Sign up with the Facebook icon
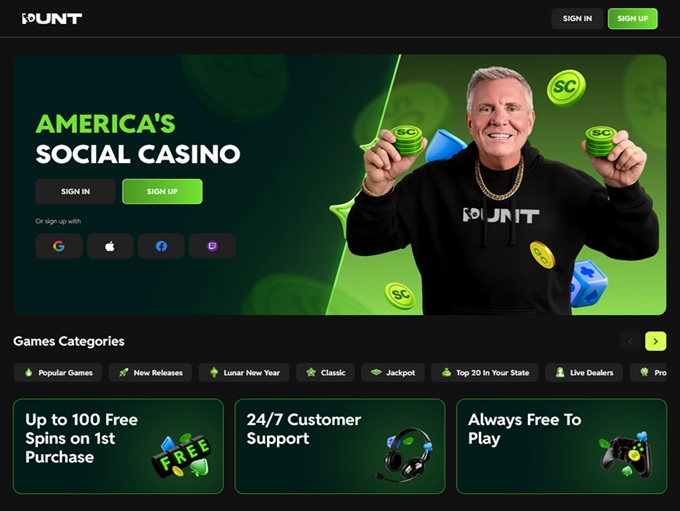 pos(161,246)
